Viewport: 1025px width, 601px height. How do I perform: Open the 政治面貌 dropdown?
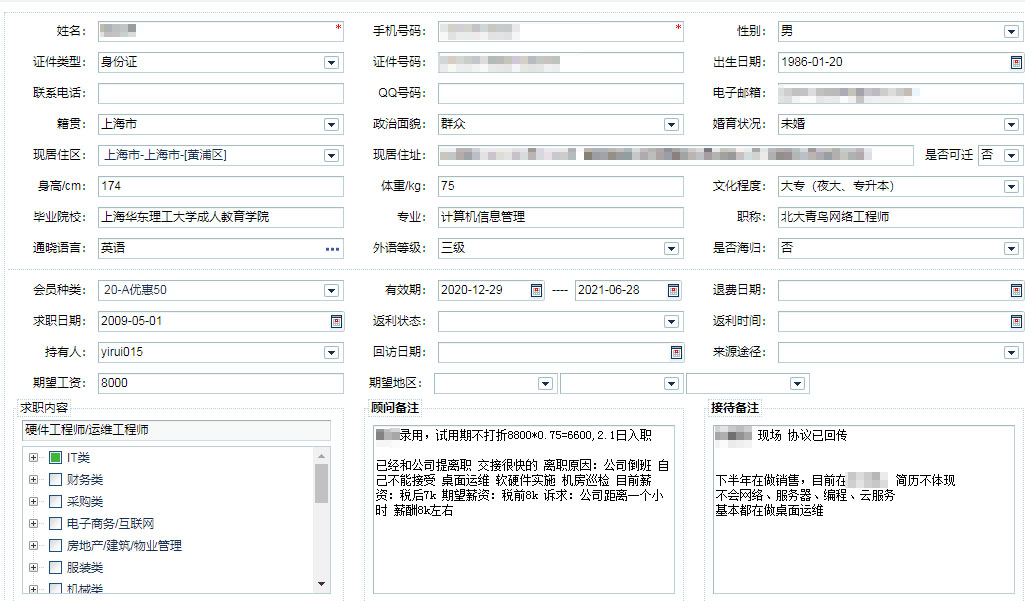(671, 124)
